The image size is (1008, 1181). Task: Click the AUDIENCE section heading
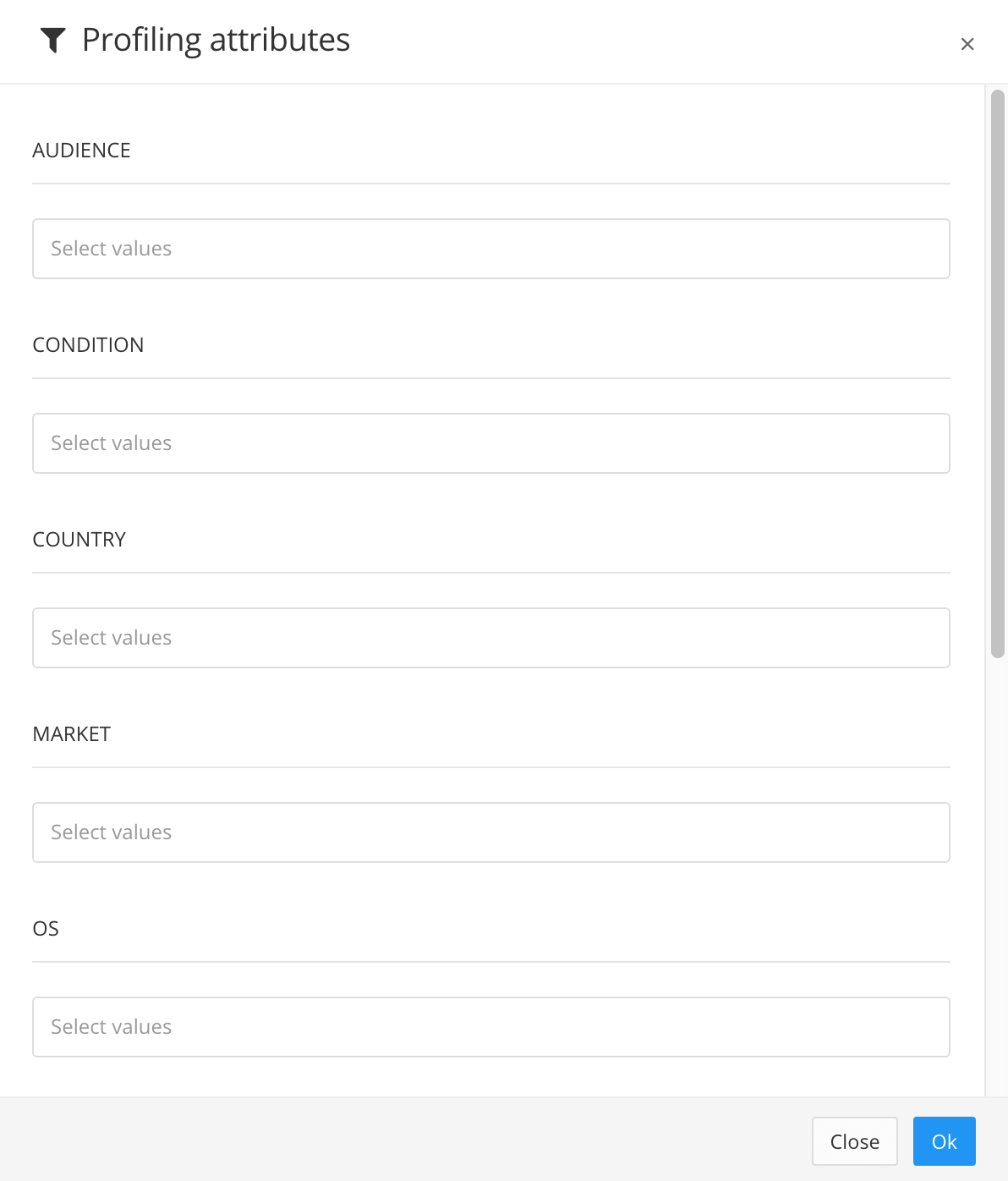tap(82, 150)
